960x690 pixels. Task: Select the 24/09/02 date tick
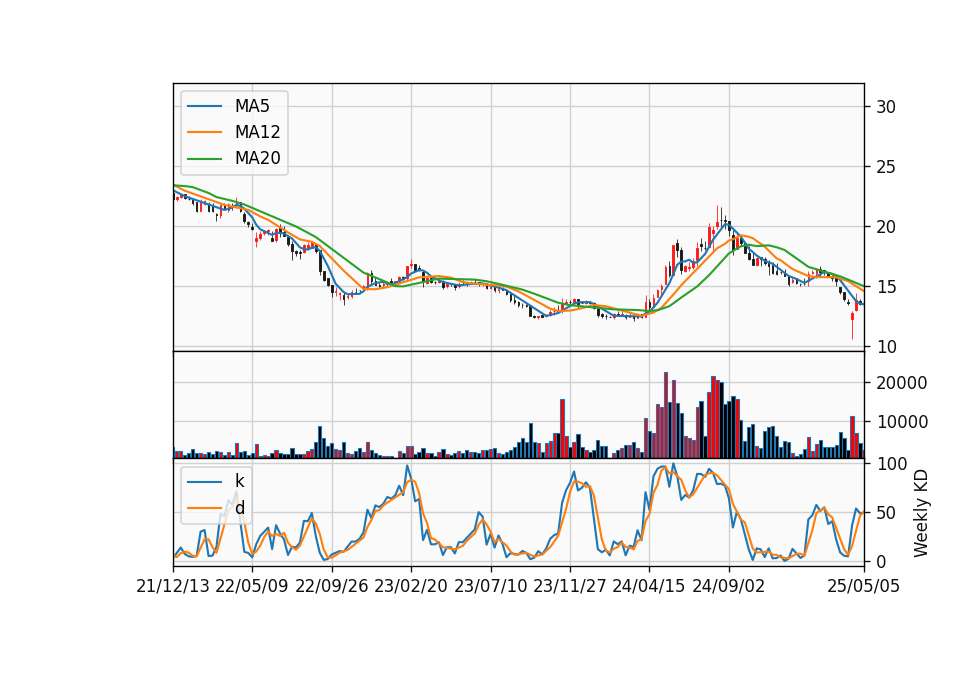point(729,586)
